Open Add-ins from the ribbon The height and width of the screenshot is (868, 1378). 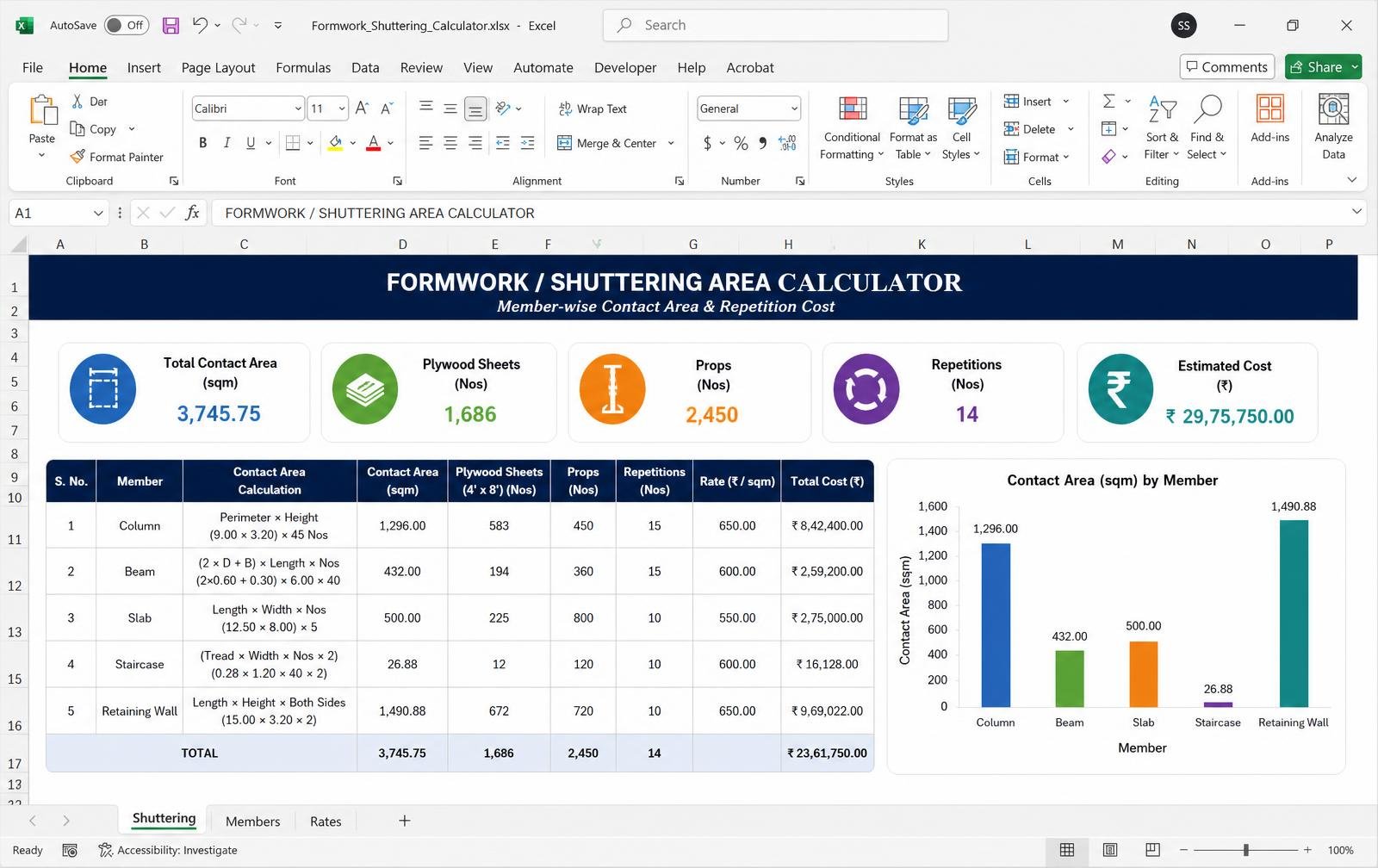(x=1270, y=119)
